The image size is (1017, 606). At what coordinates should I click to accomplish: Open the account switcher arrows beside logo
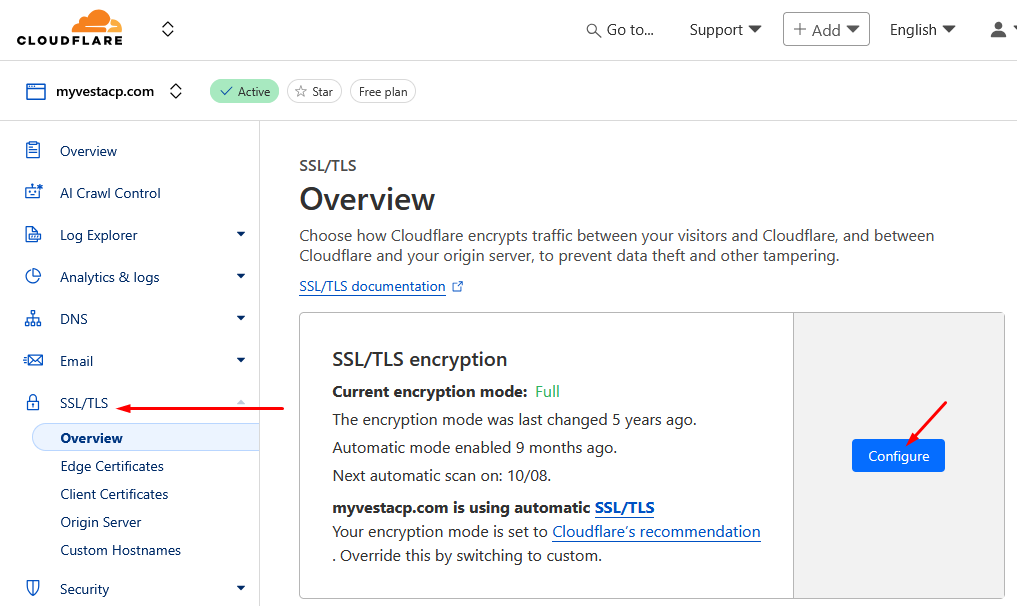point(168,29)
